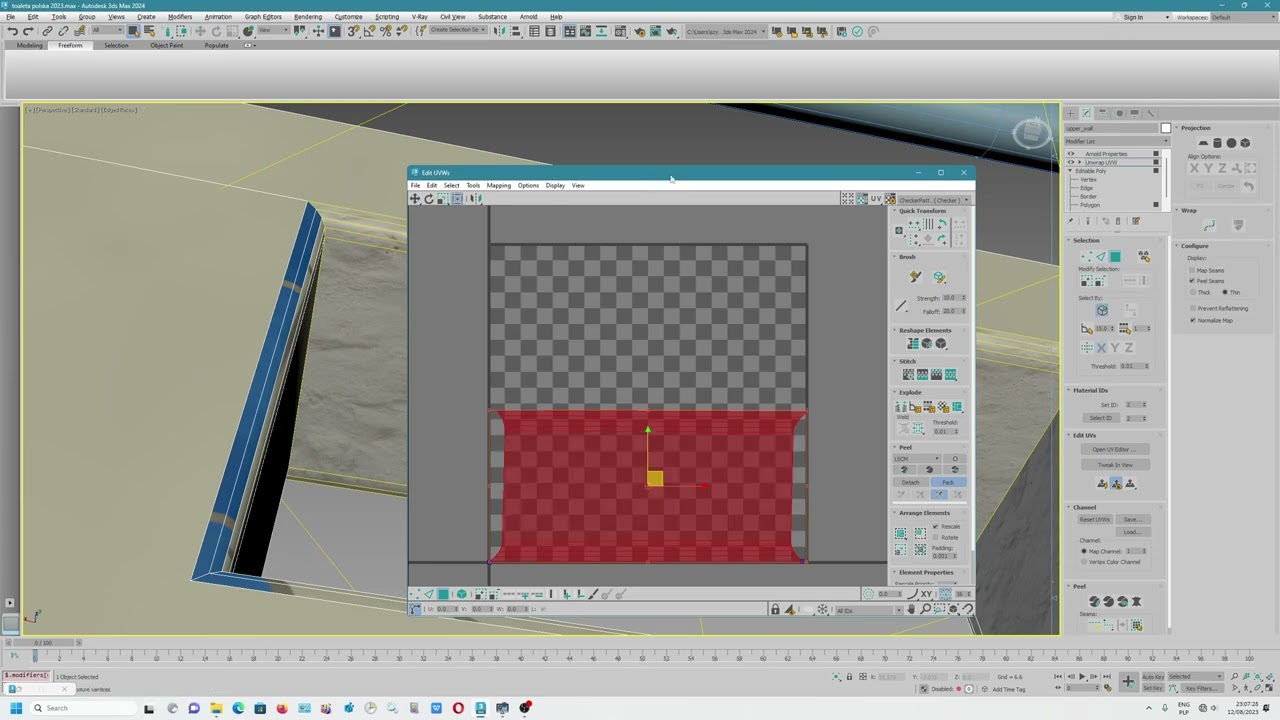Activate the Move tool in Edit UVWs toolbar
This screenshot has height=720, width=1280.
(415, 199)
